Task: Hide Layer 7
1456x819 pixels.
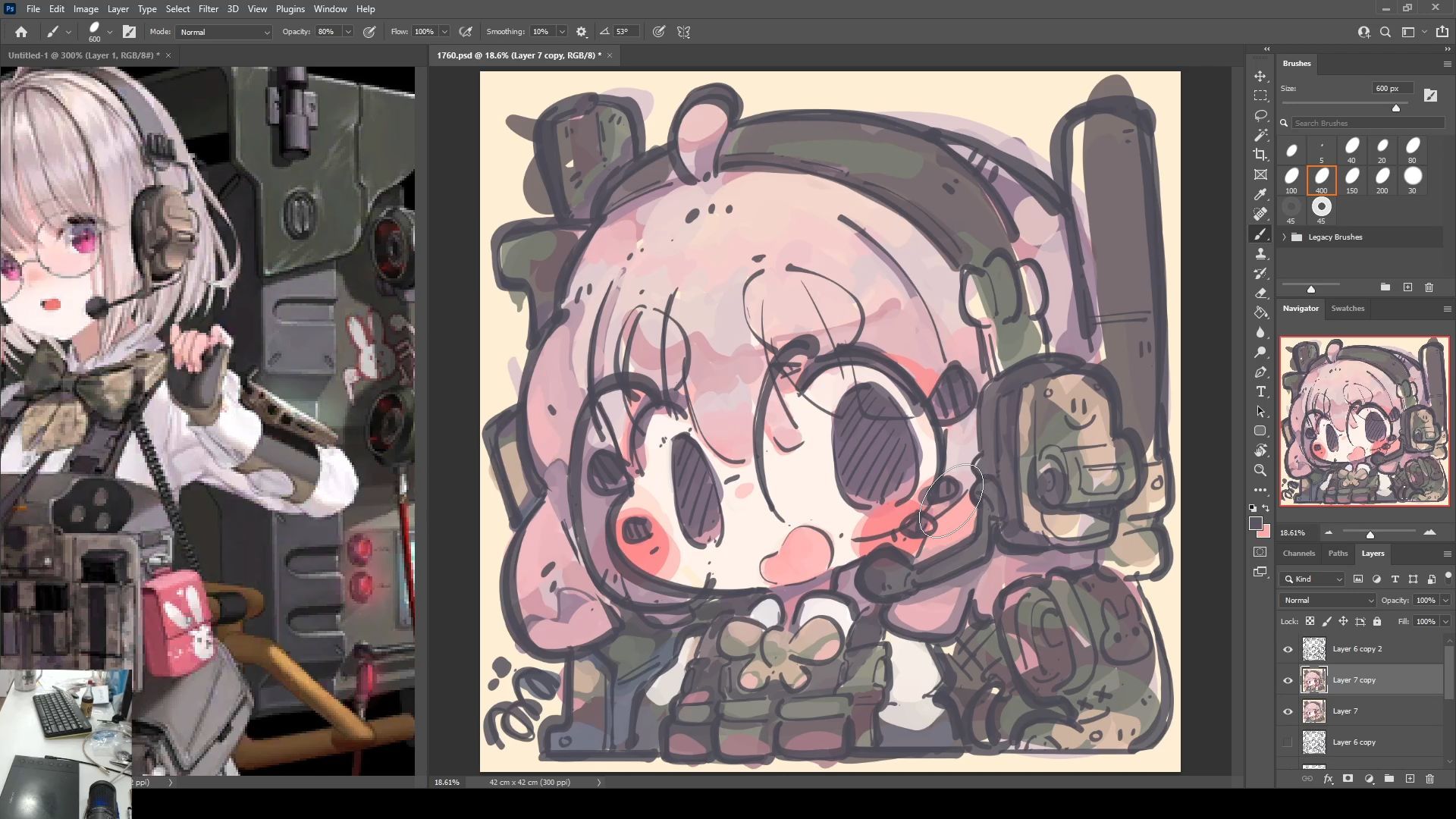Action: pos(1288,711)
